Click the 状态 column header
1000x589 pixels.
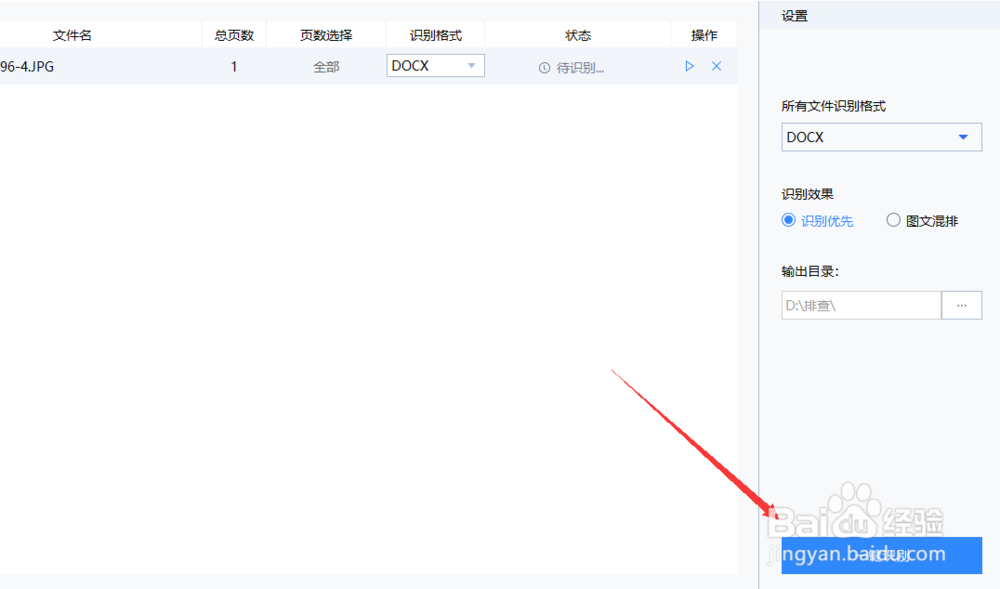[x=578, y=34]
